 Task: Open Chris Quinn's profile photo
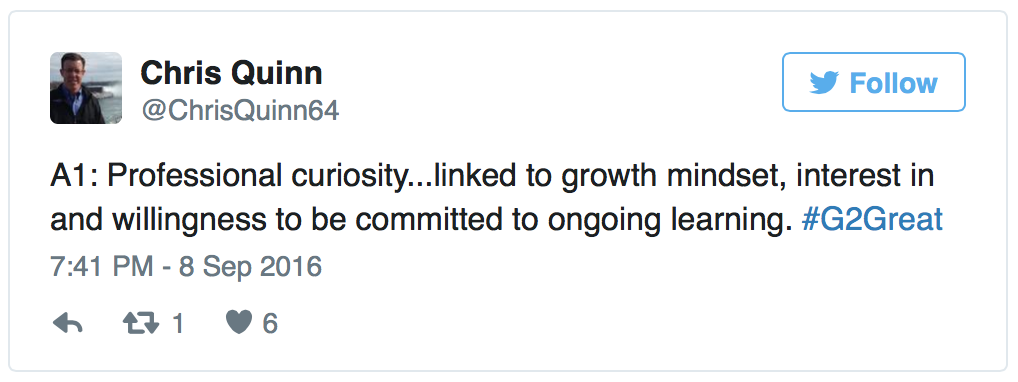[x=86, y=88]
